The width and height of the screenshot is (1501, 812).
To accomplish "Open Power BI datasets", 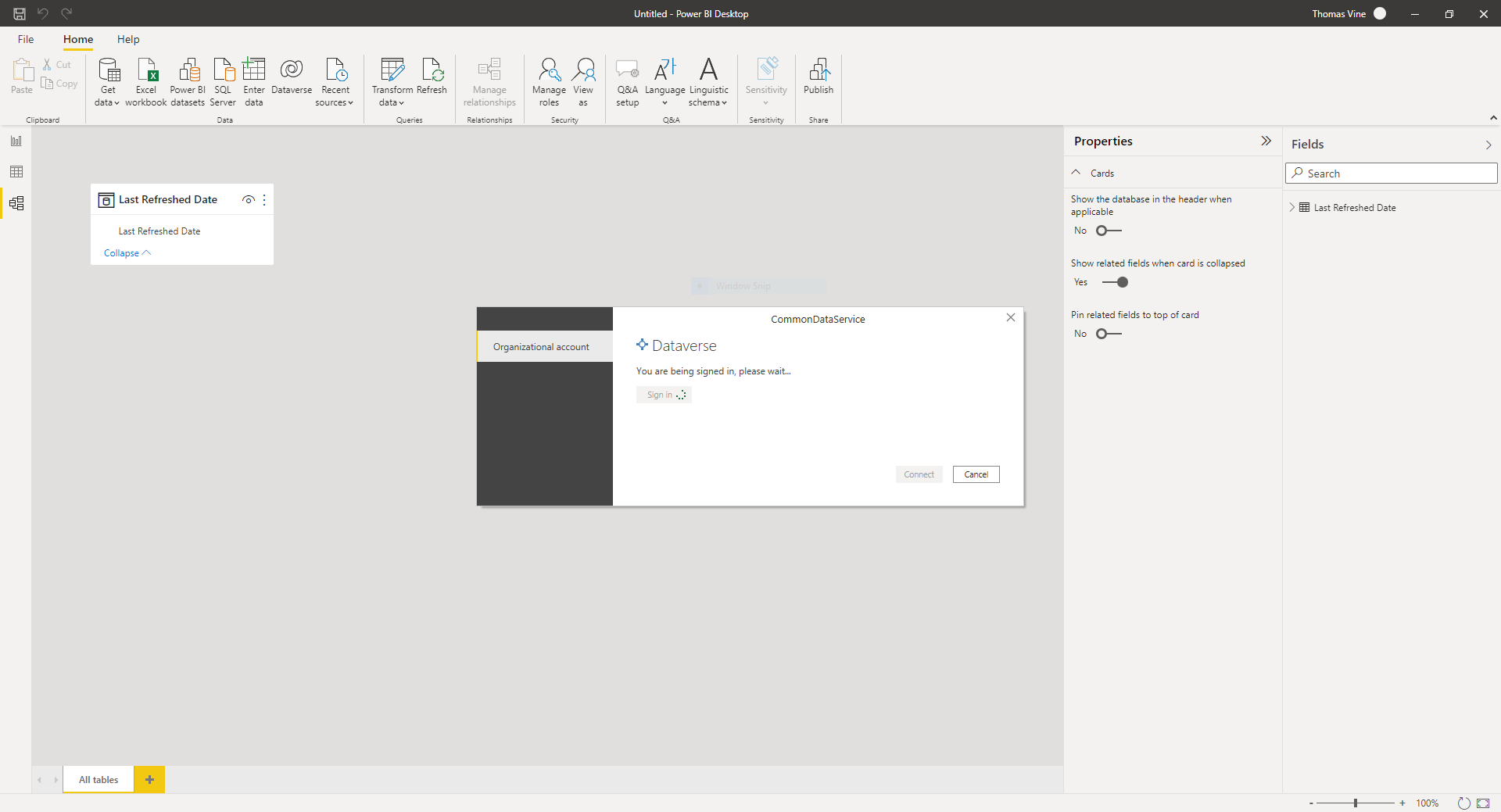I will (188, 82).
